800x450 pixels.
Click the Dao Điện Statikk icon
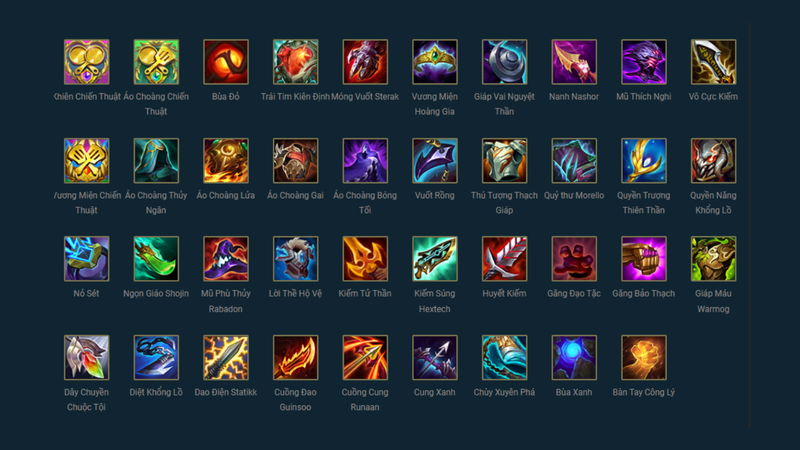(226, 358)
